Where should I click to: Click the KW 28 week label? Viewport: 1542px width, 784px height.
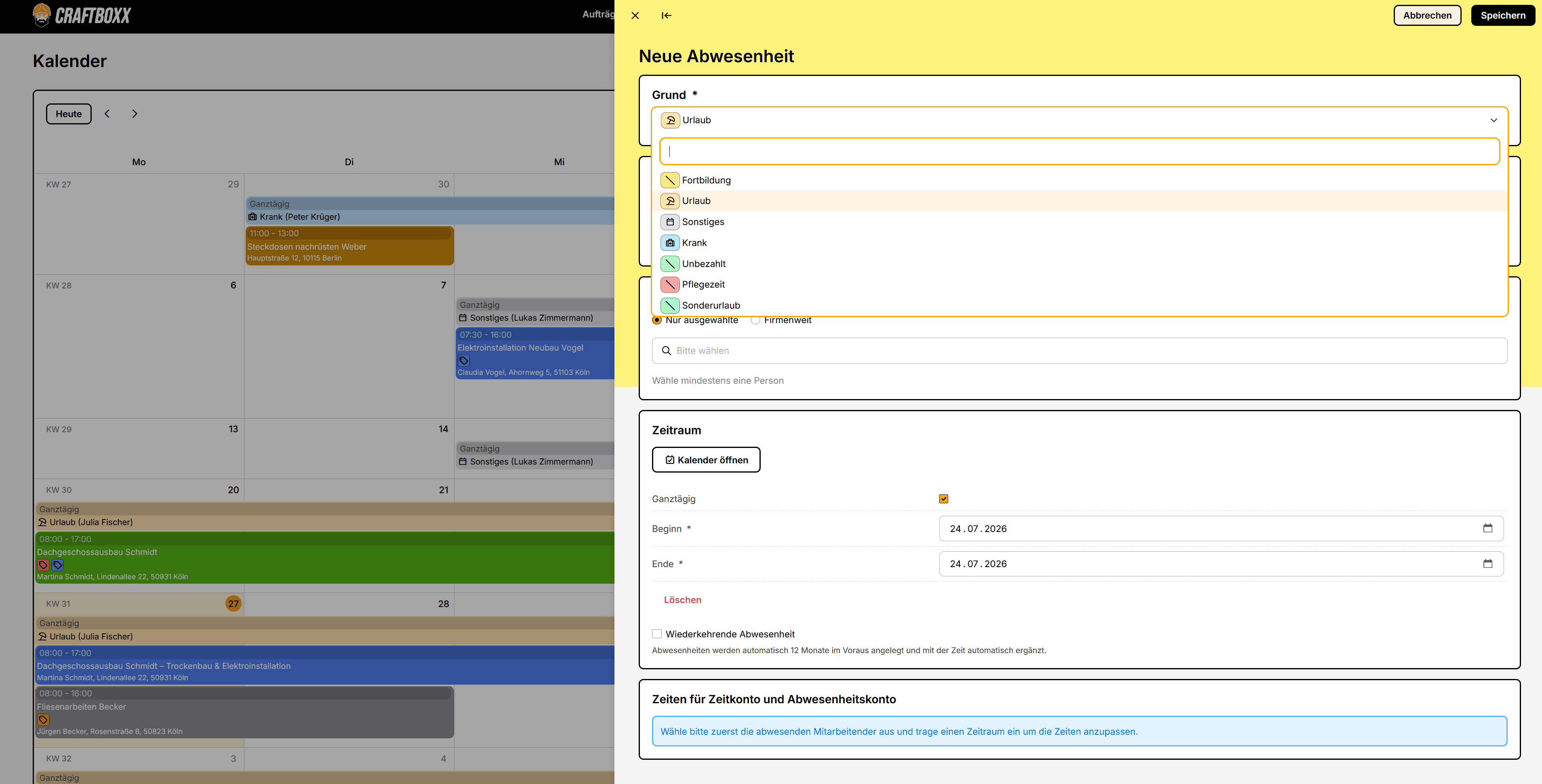point(59,286)
